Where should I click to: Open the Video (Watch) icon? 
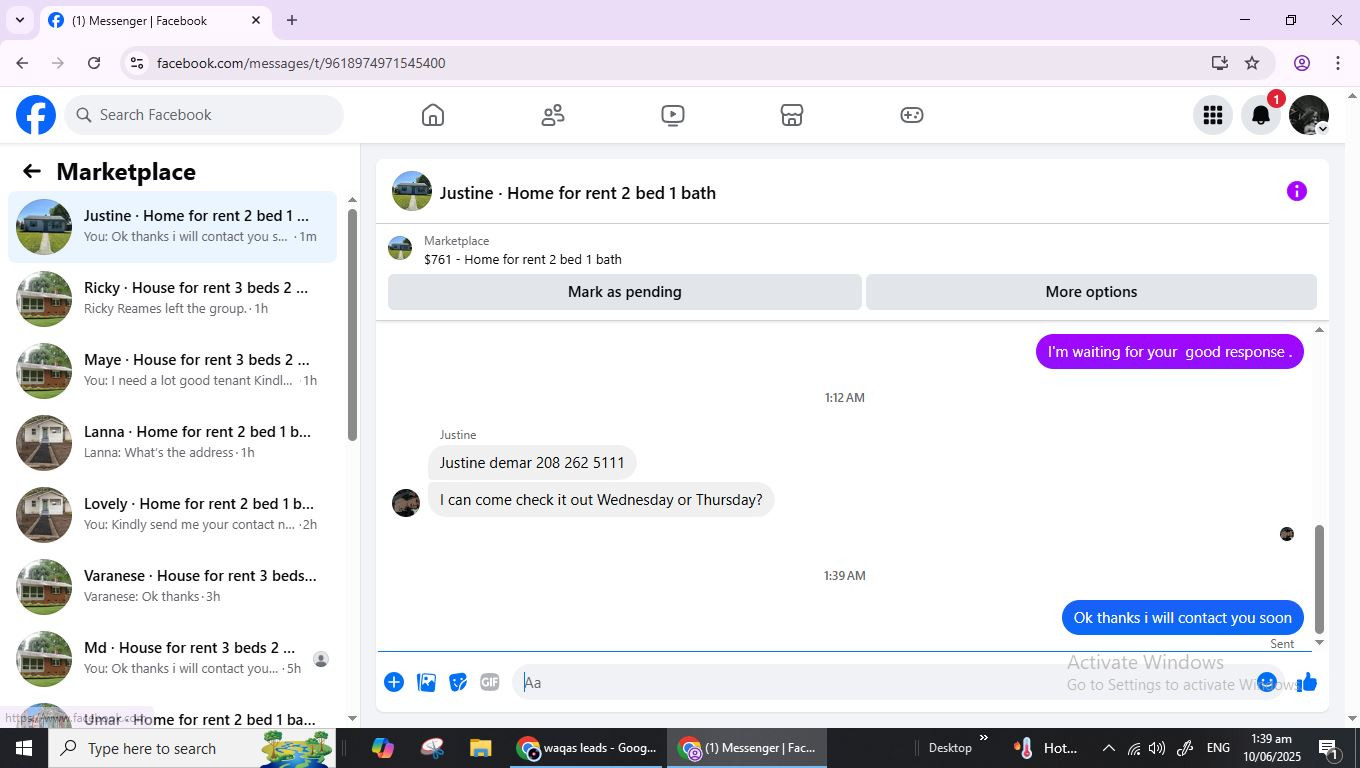[673, 115]
